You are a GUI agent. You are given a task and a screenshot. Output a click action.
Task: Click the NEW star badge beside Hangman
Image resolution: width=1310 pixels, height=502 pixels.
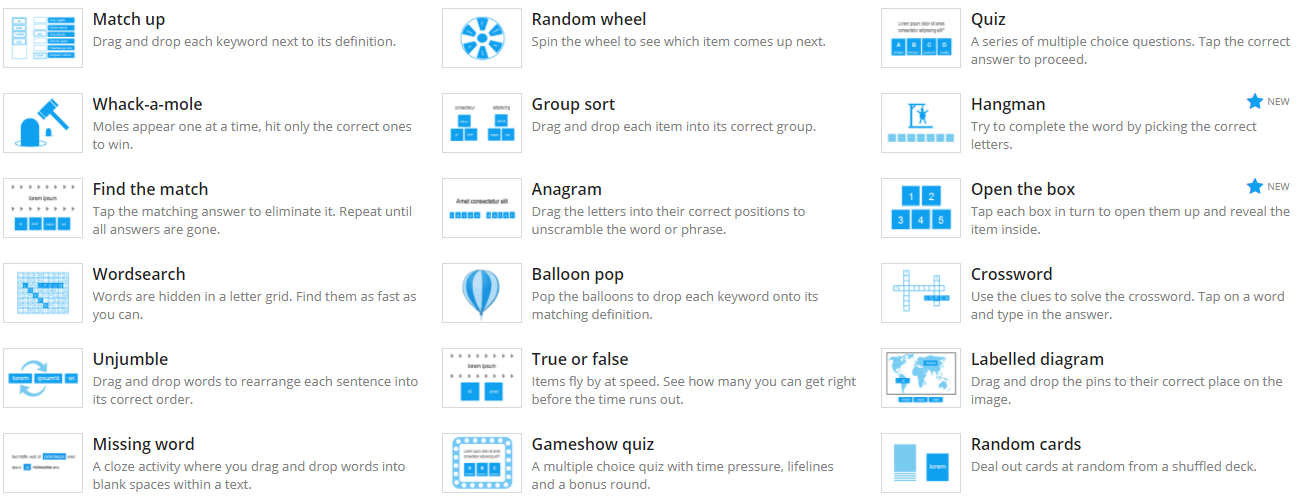[1268, 102]
